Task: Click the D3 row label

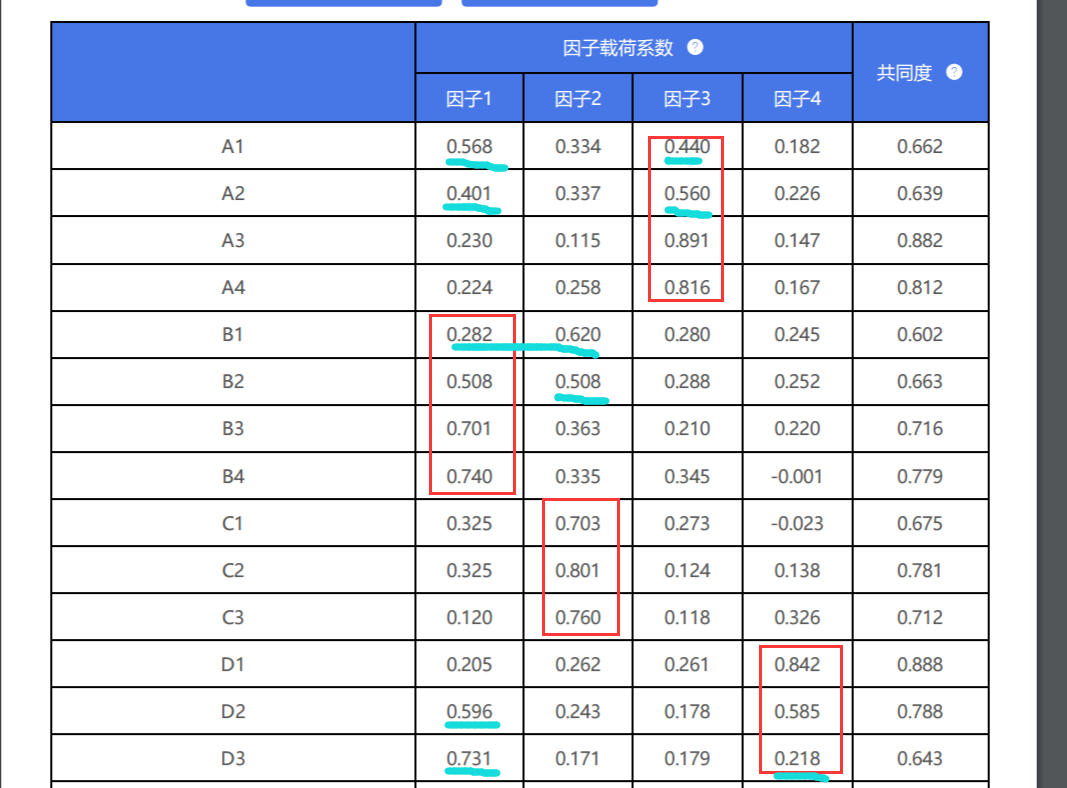Action: tap(233, 759)
